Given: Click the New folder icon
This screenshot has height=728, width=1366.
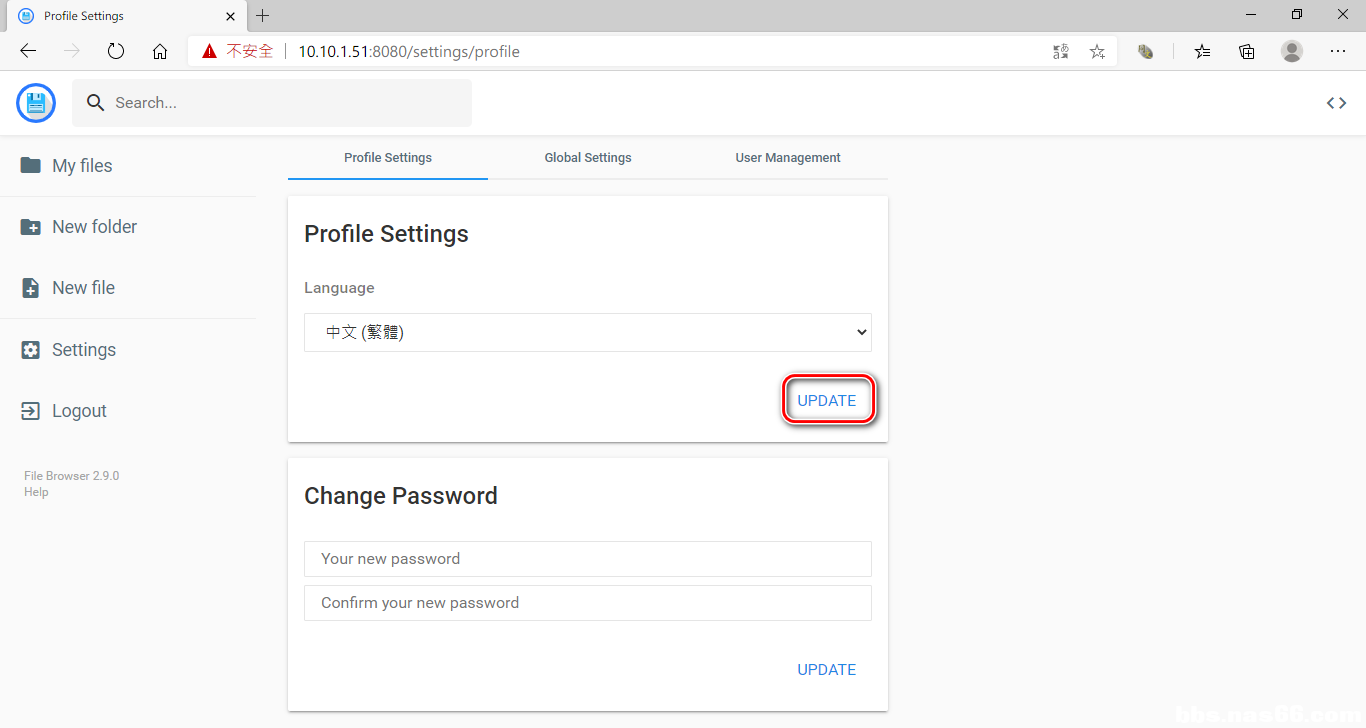Looking at the screenshot, I should pyautogui.click(x=31, y=227).
